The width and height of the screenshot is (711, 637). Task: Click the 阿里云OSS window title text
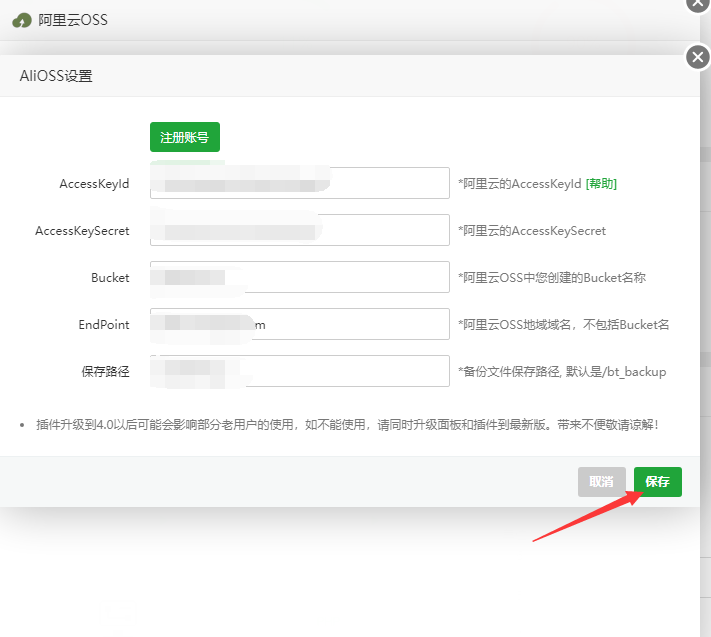pyautogui.click(x=73, y=20)
